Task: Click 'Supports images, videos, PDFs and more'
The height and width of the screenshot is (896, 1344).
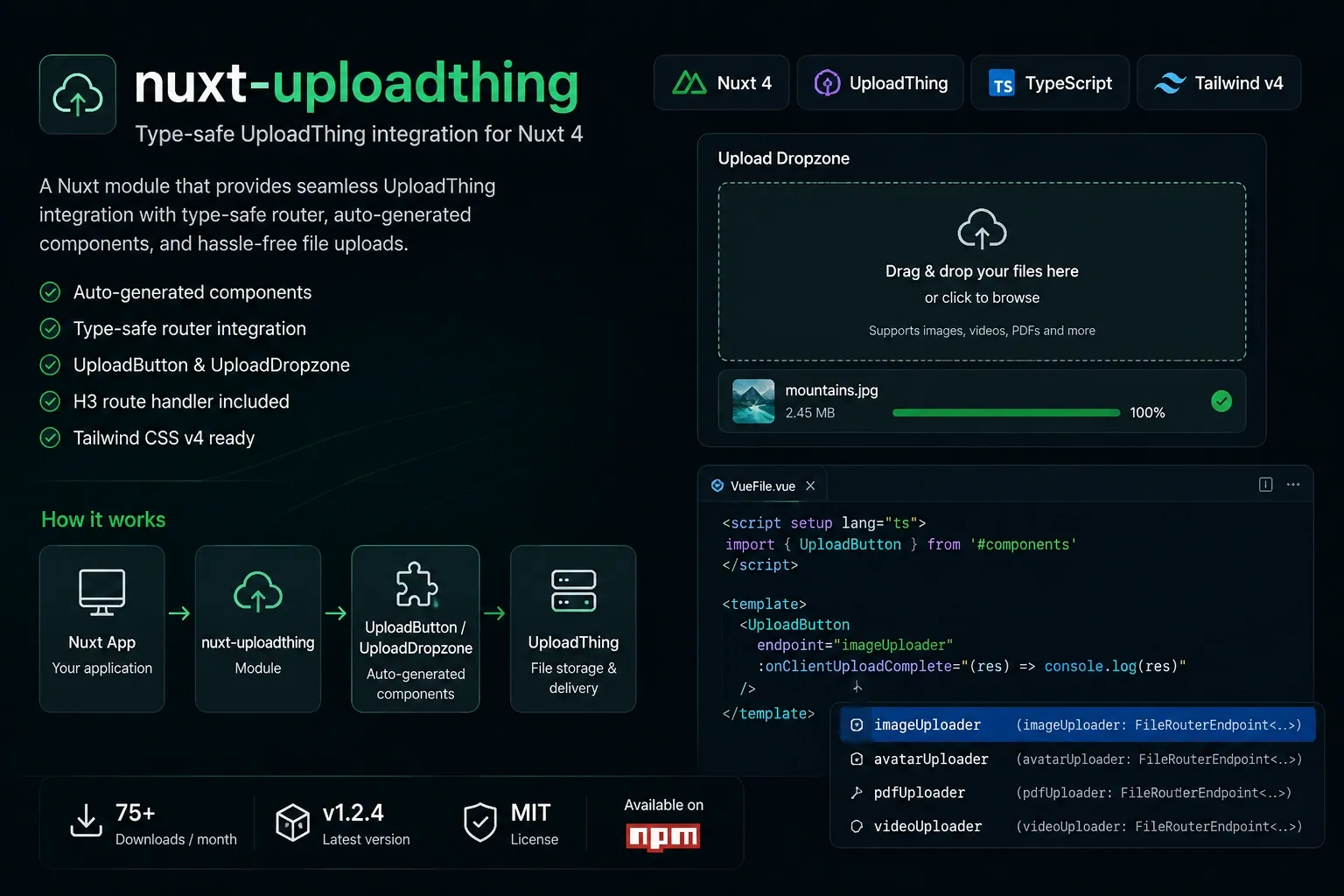Action: (982, 331)
